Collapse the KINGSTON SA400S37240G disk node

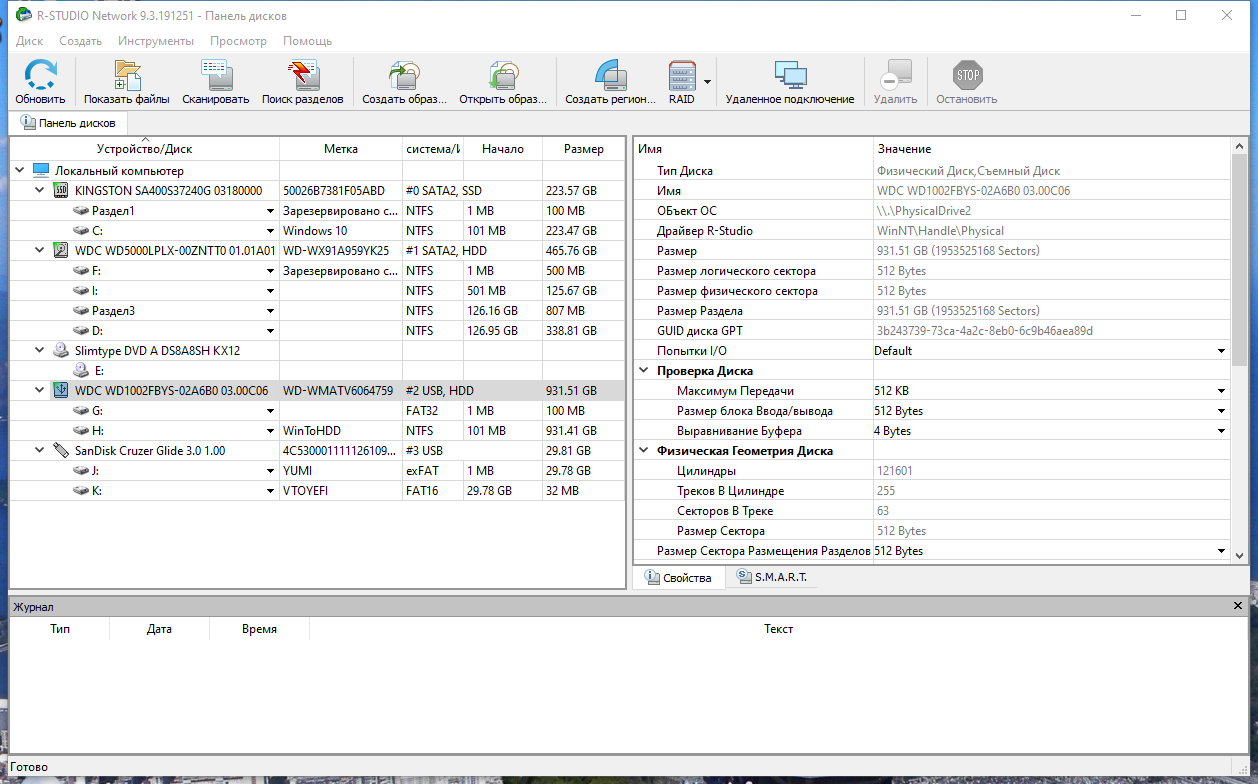click(40, 191)
